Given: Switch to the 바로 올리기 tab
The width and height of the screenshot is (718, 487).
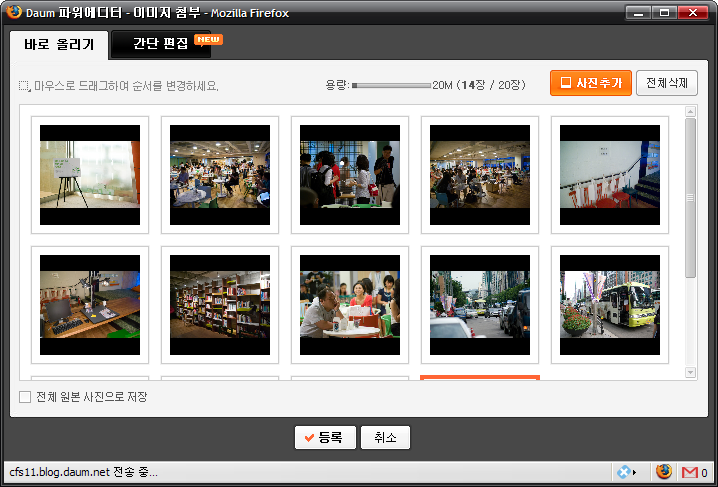Looking at the screenshot, I should (59, 45).
